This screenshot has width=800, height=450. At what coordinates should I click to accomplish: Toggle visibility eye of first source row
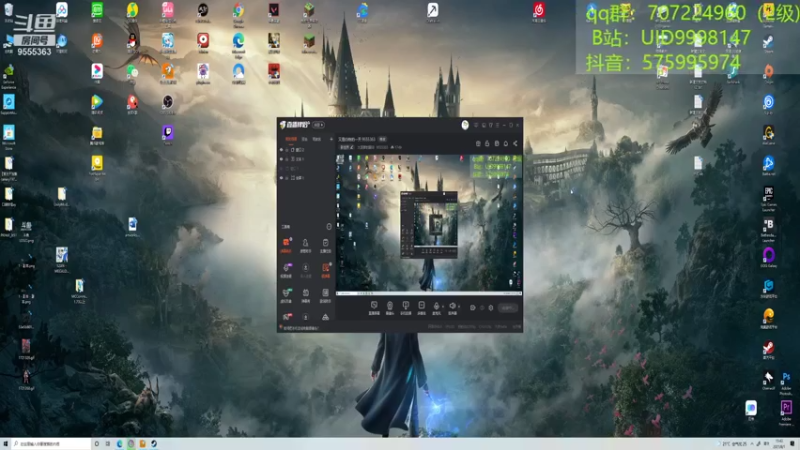(281, 149)
